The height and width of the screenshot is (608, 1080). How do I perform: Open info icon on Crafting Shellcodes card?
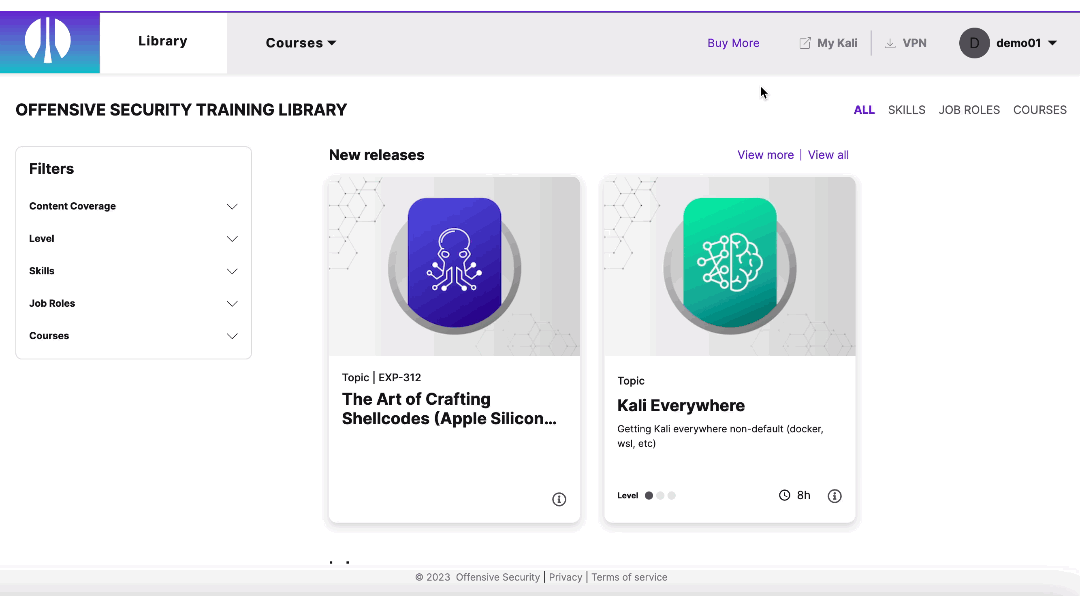click(x=559, y=499)
